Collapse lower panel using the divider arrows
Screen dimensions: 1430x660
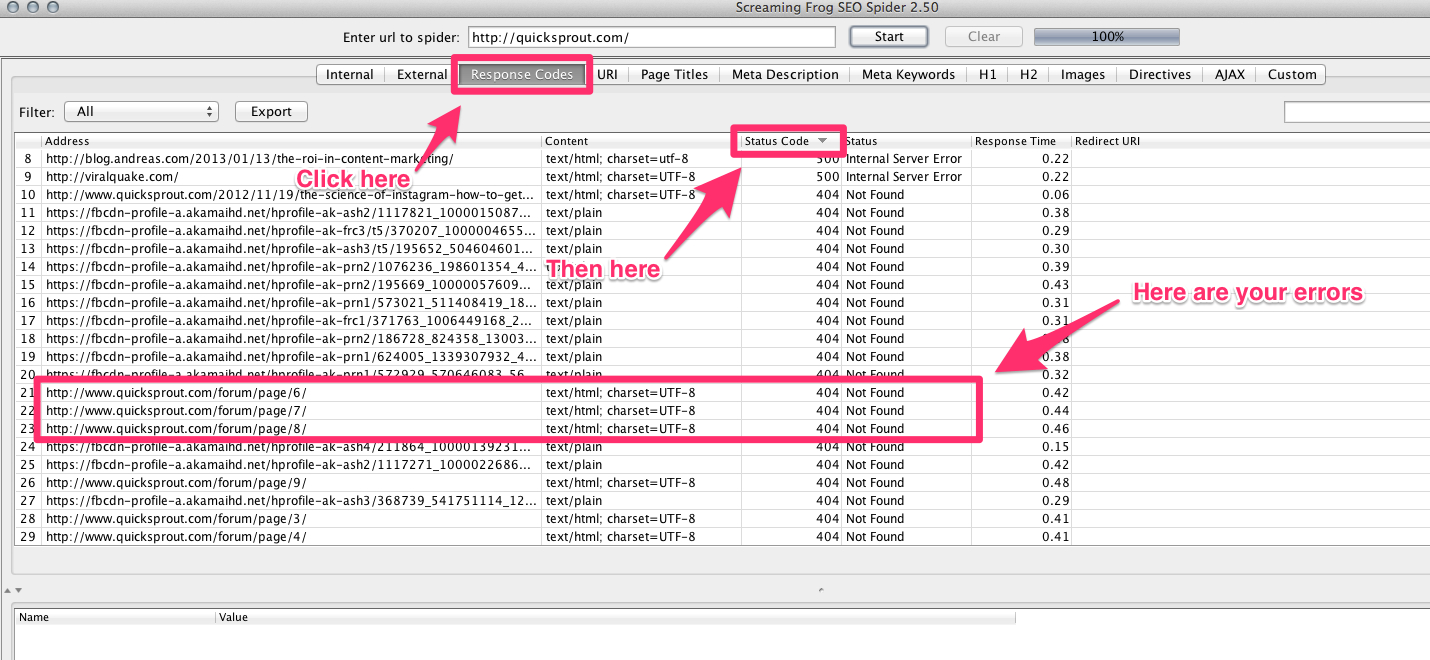[x=17, y=590]
